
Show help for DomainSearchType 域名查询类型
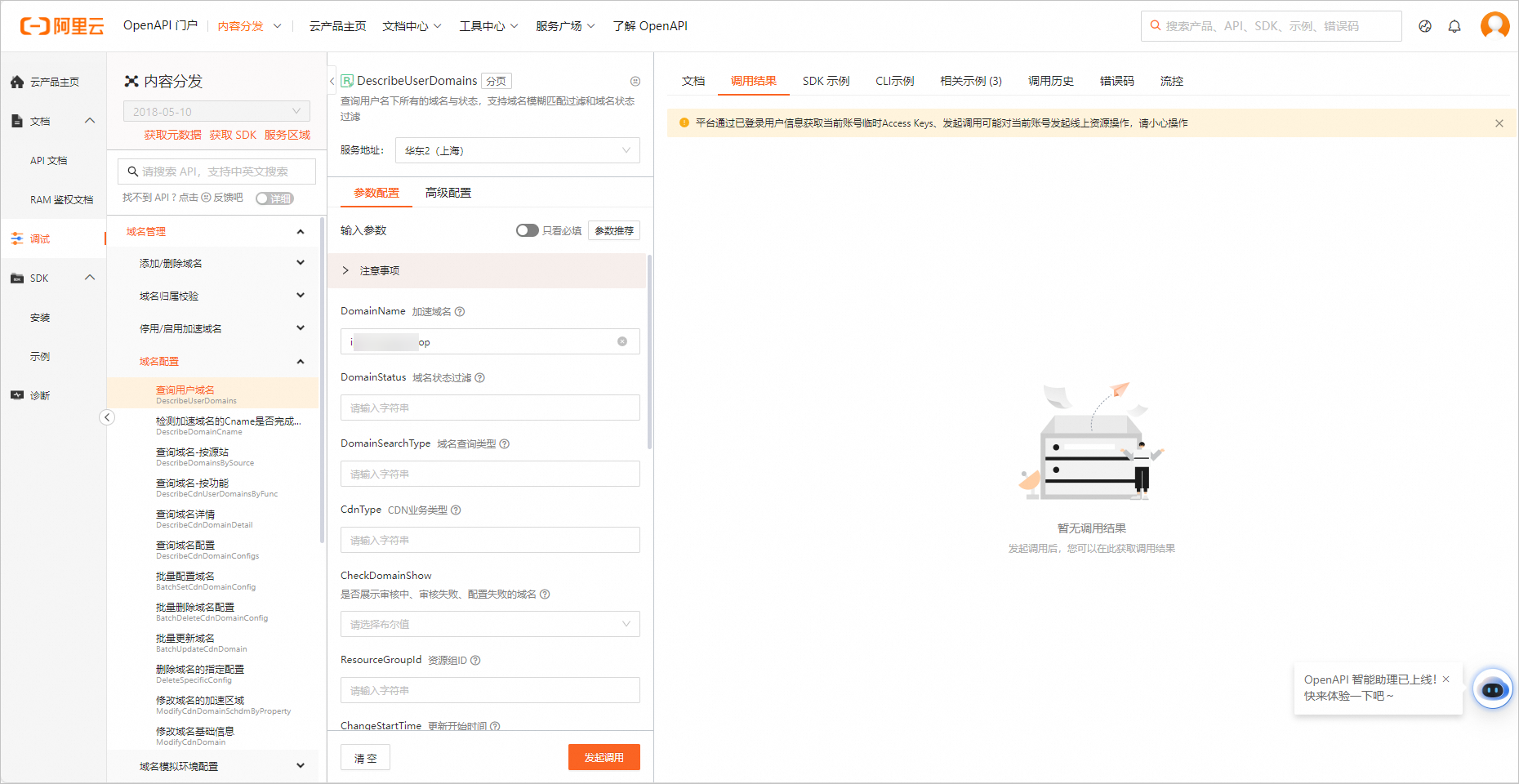[505, 443]
